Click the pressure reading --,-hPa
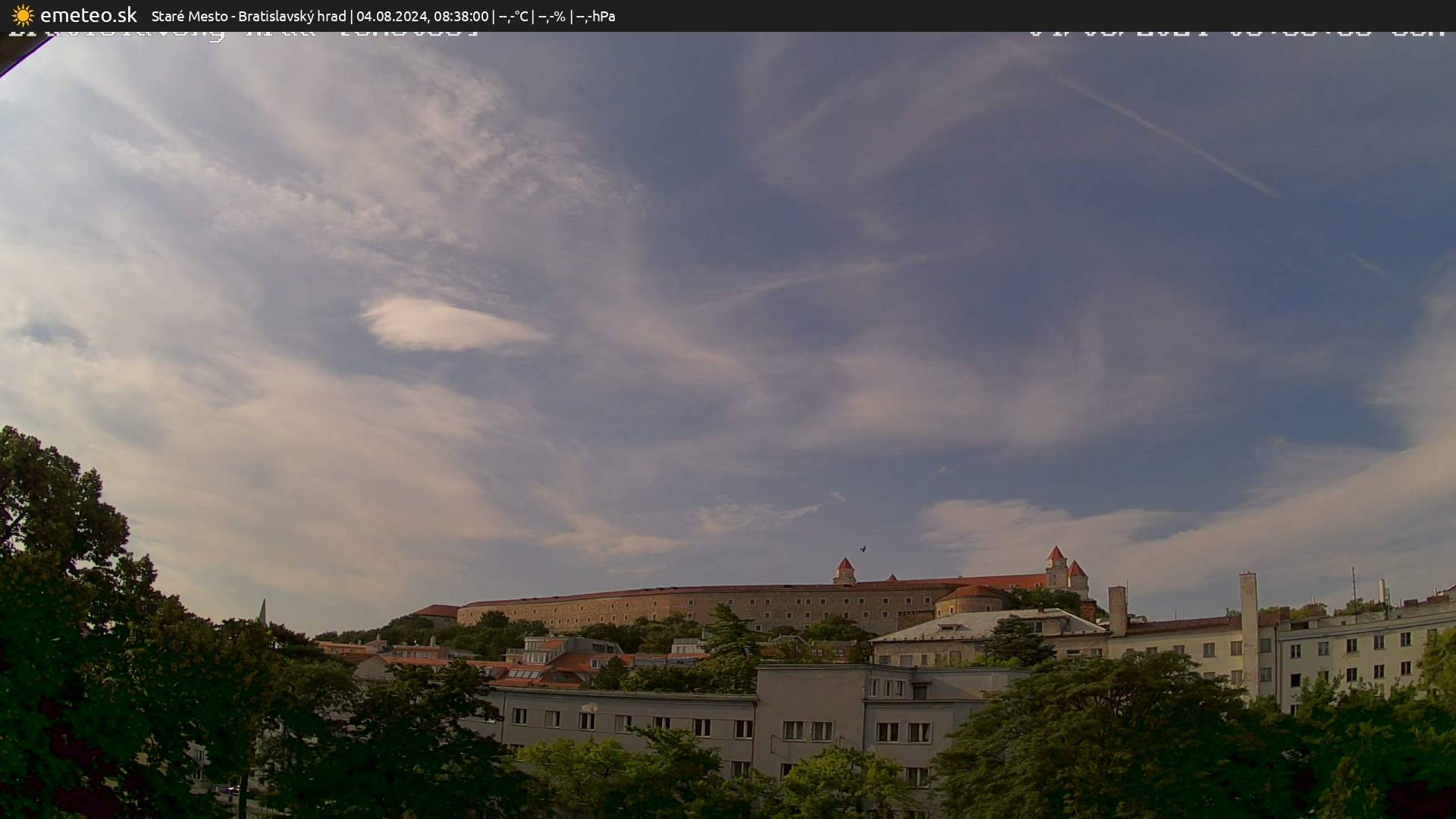1456x819 pixels. coord(598,15)
